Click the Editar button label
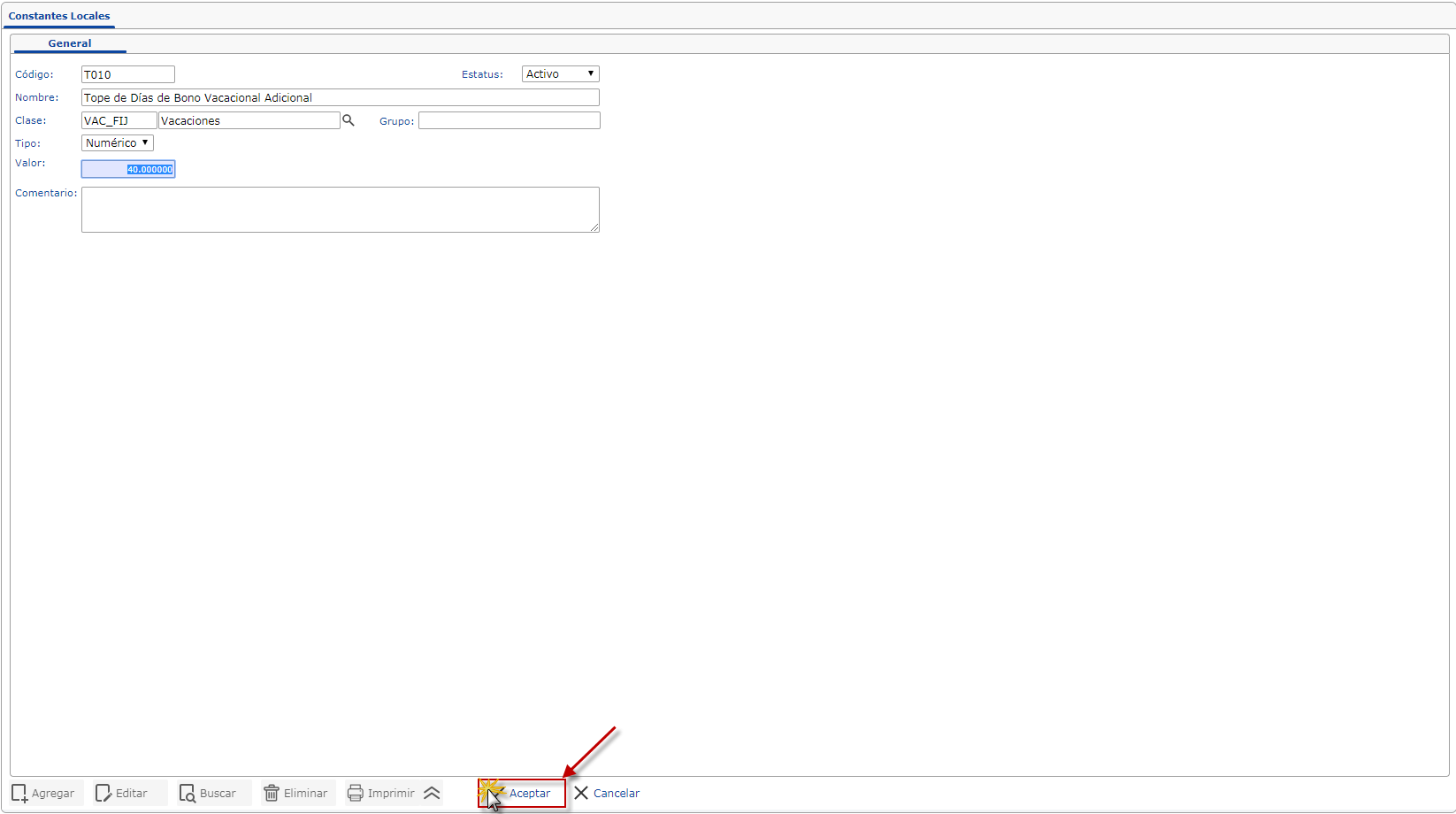Viewport: 1456px width, 814px height. (x=132, y=794)
